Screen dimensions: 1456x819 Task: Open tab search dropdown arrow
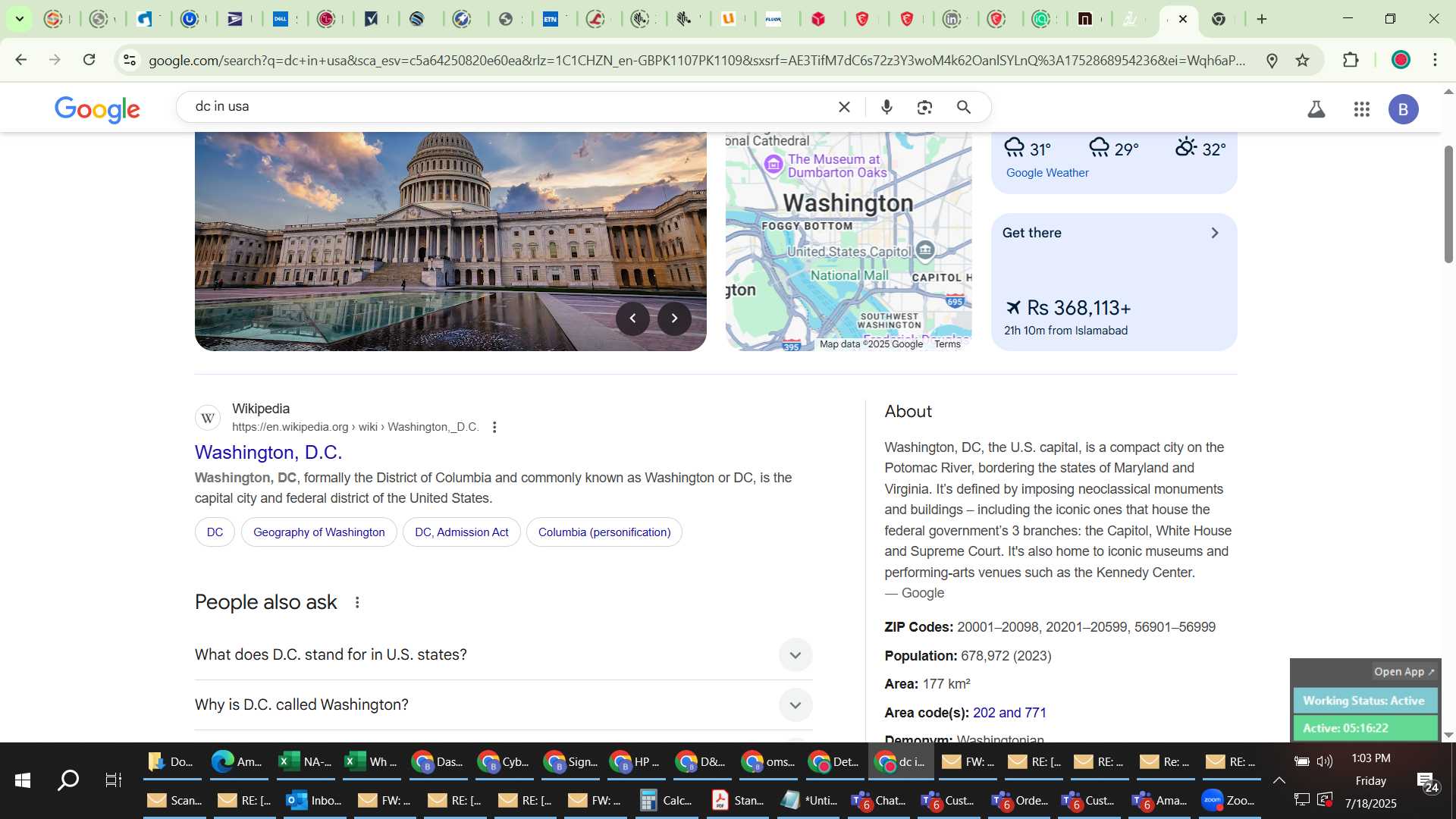[x=19, y=19]
